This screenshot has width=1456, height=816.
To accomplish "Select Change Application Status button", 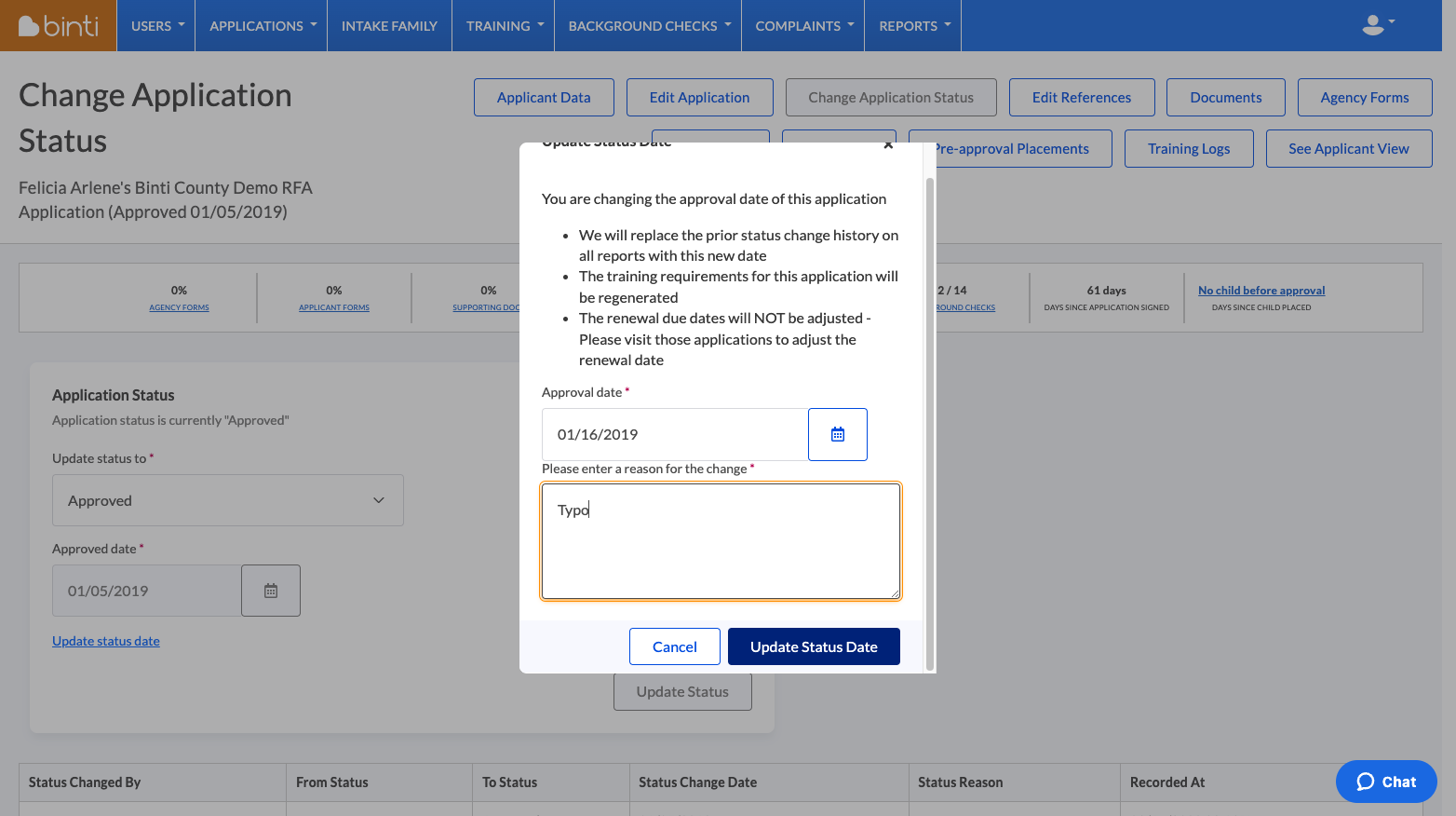I will (x=891, y=98).
